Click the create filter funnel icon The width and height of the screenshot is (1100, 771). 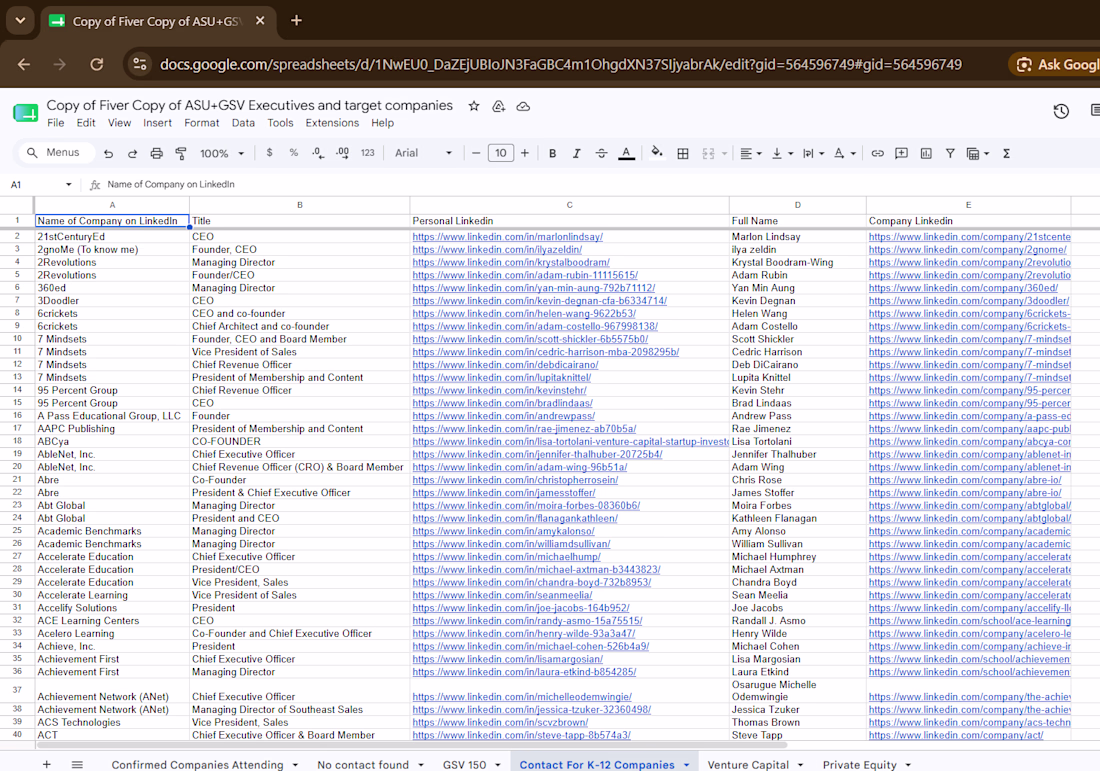point(950,153)
